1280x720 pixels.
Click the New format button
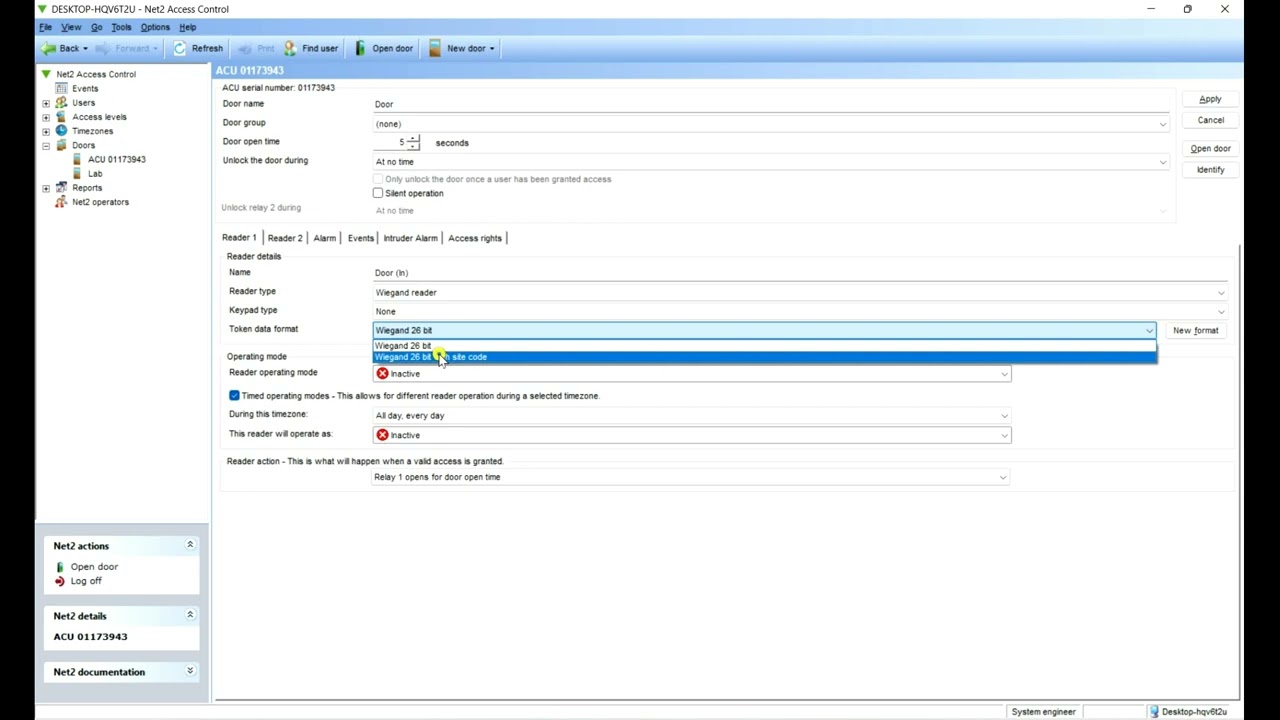coord(1195,330)
